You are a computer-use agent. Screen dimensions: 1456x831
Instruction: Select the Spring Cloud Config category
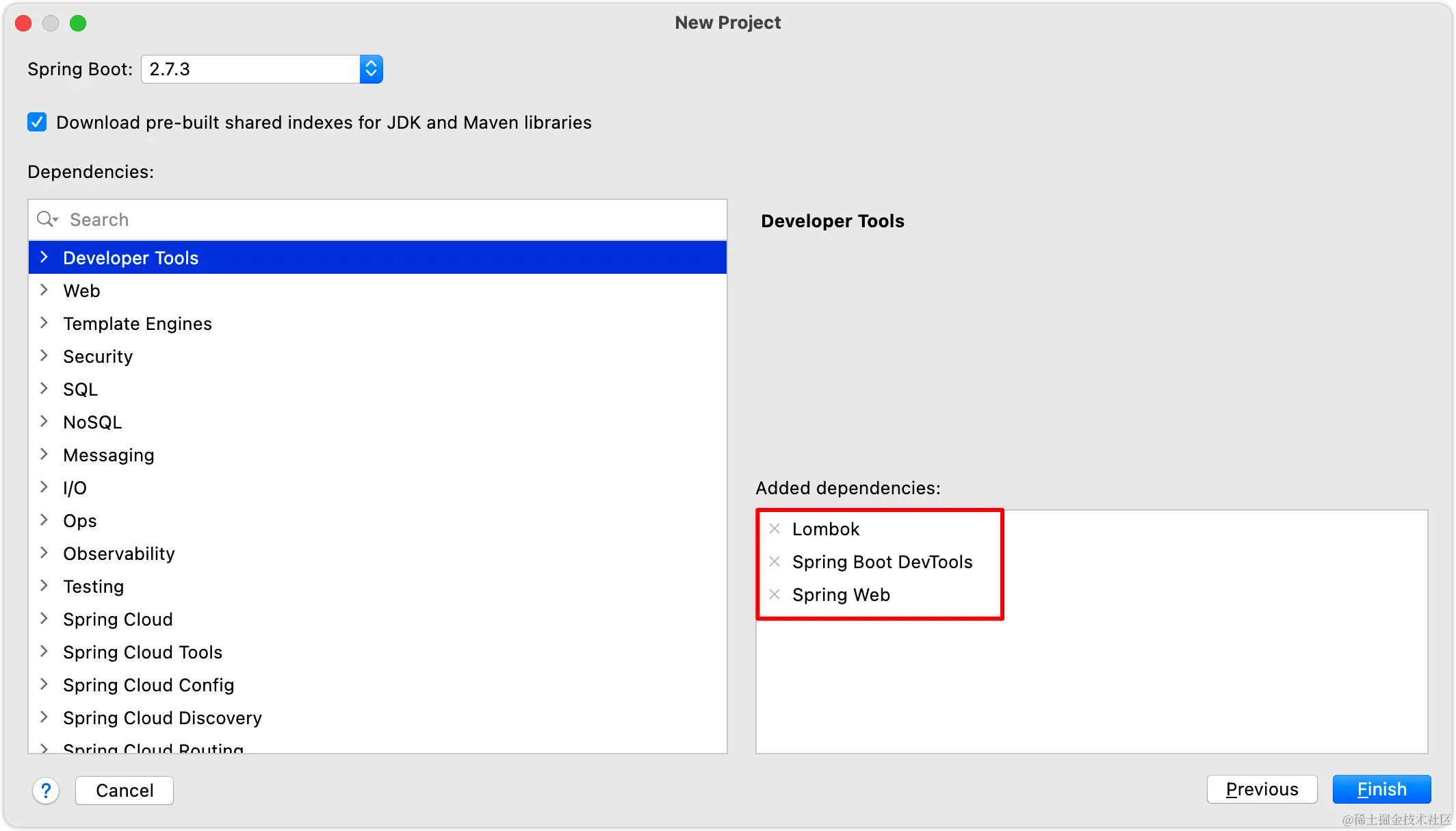point(148,685)
